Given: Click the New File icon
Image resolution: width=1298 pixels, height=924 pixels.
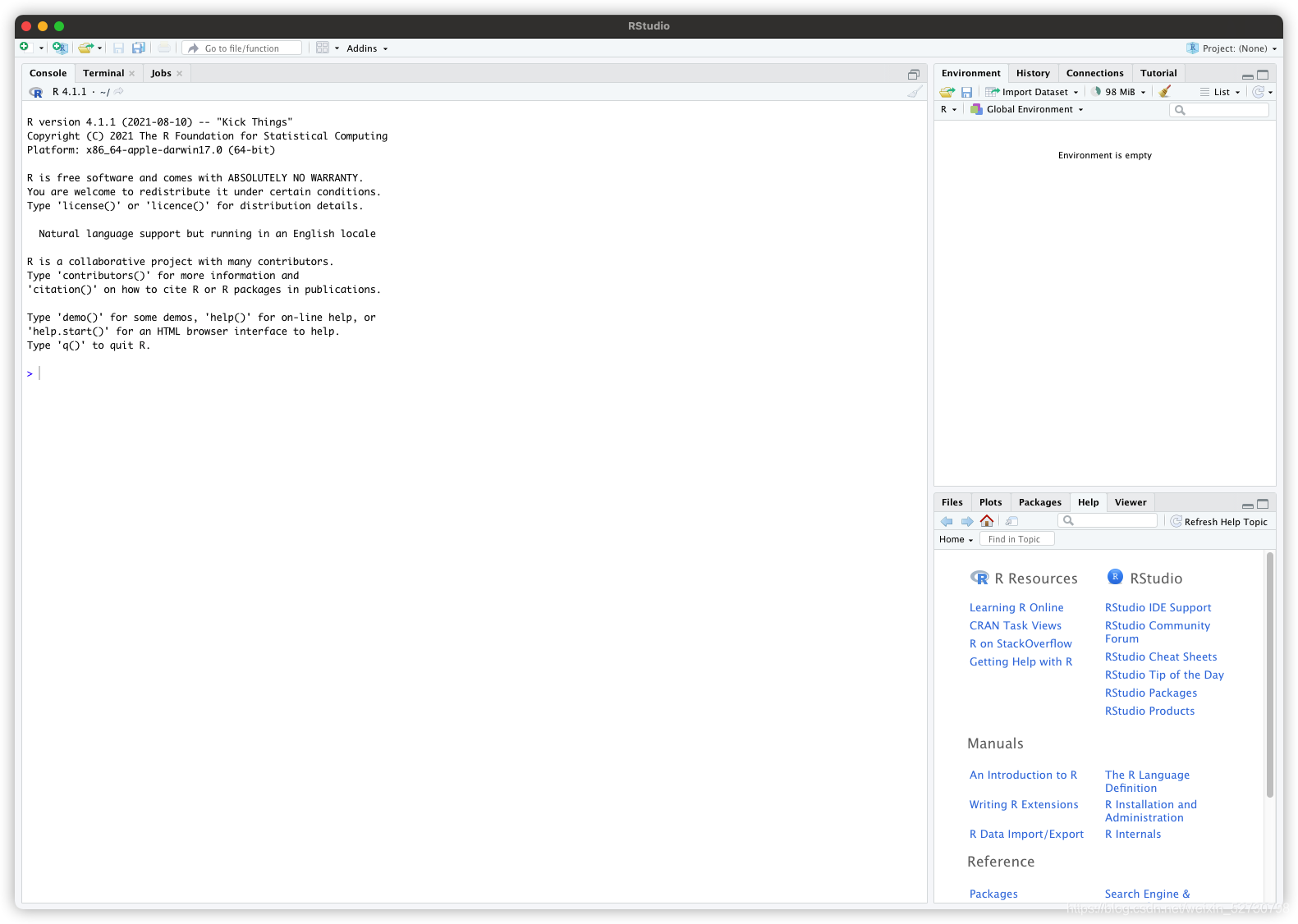Looking at the screenshot, I should [x=25, y=48].
